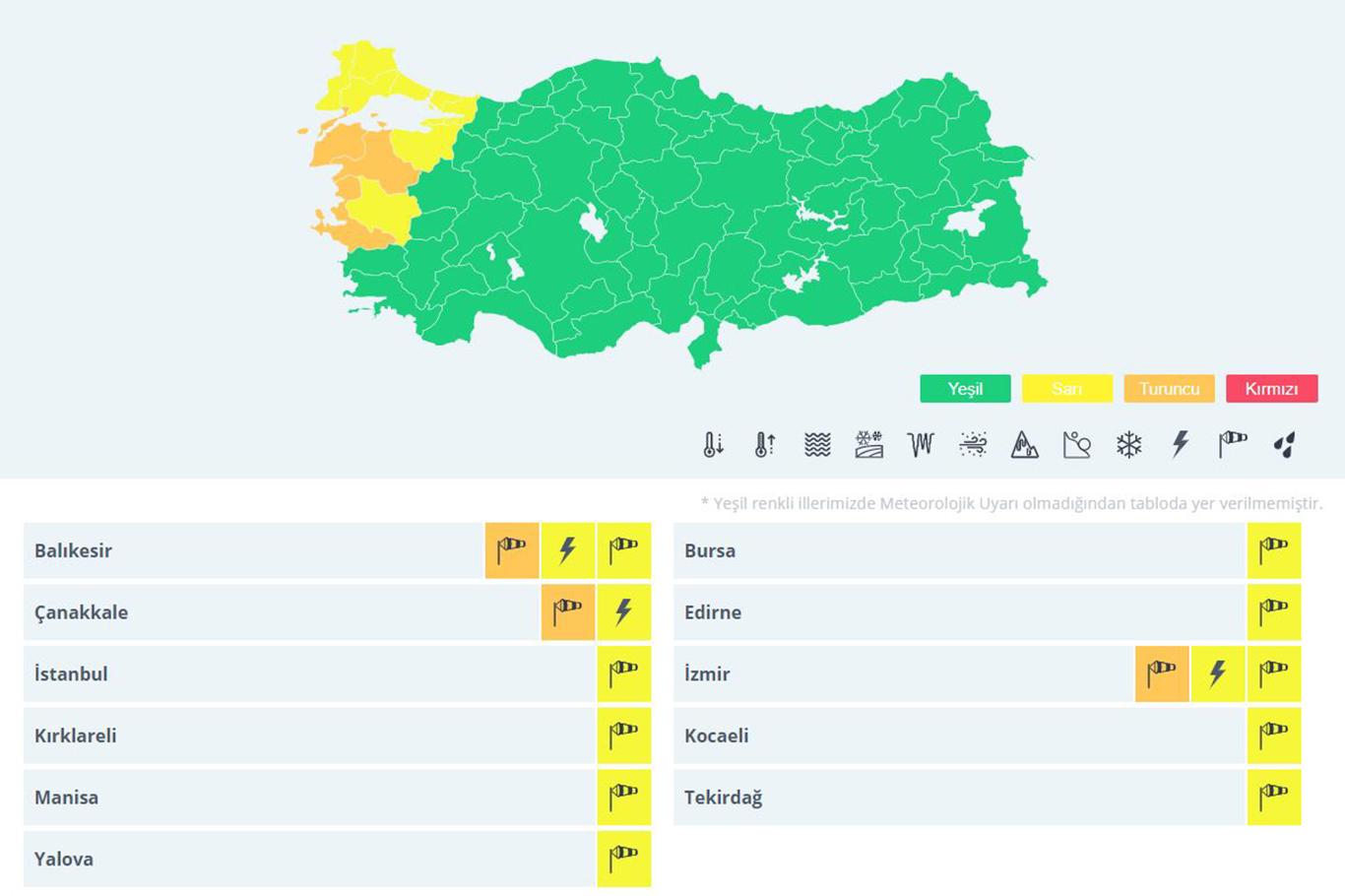The width and height of the screenshot is (1345, 896).
Task: Select the Kırklareli province name
Action: [x=75, y=736]
